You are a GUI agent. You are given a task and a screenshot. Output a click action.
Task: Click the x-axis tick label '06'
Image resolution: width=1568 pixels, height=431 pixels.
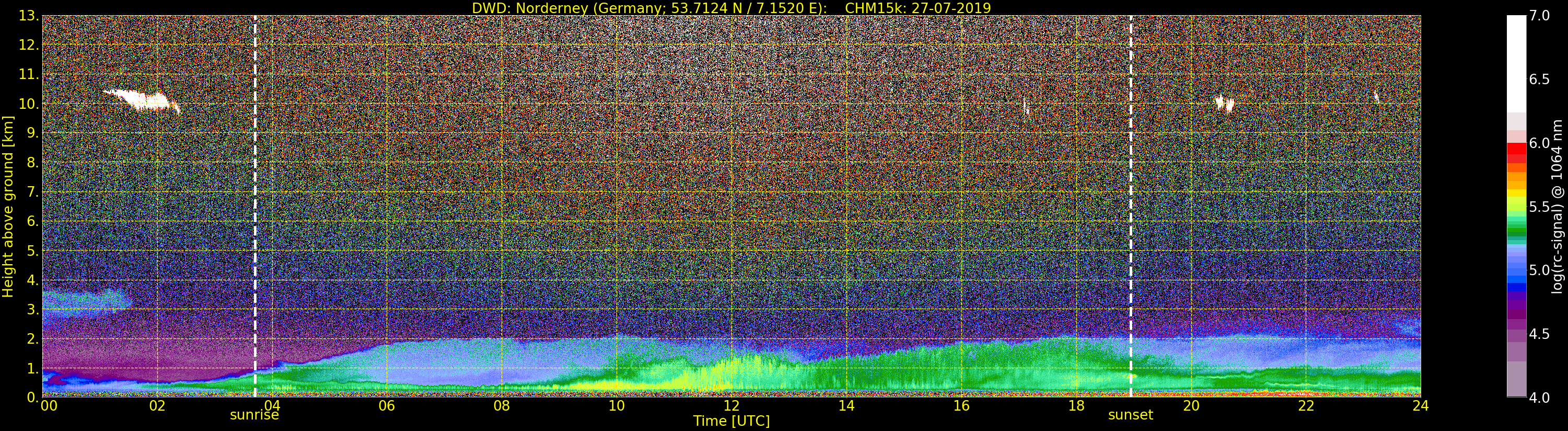[387, 405]
